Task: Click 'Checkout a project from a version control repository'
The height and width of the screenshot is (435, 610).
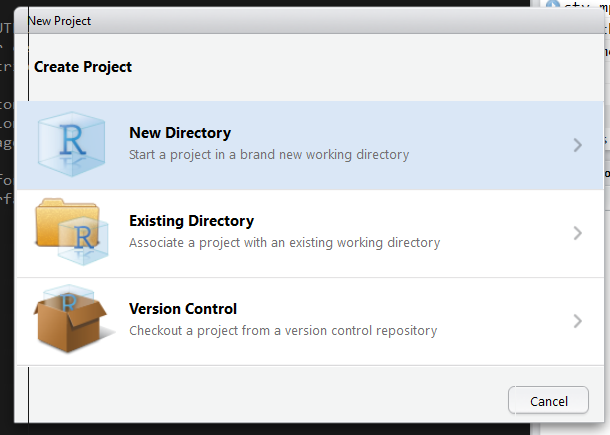Action: 283,331
